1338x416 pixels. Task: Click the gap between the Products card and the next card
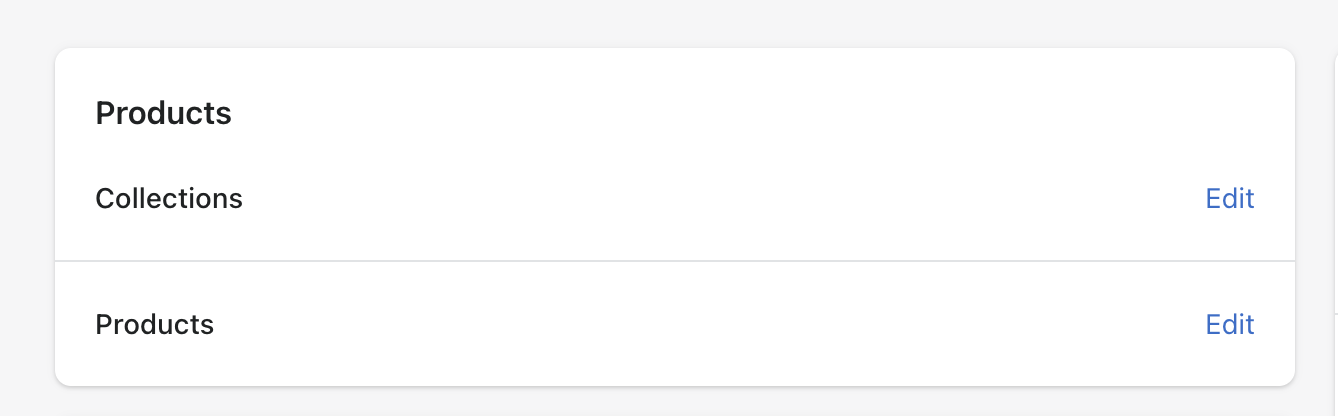coord(1314,216)
